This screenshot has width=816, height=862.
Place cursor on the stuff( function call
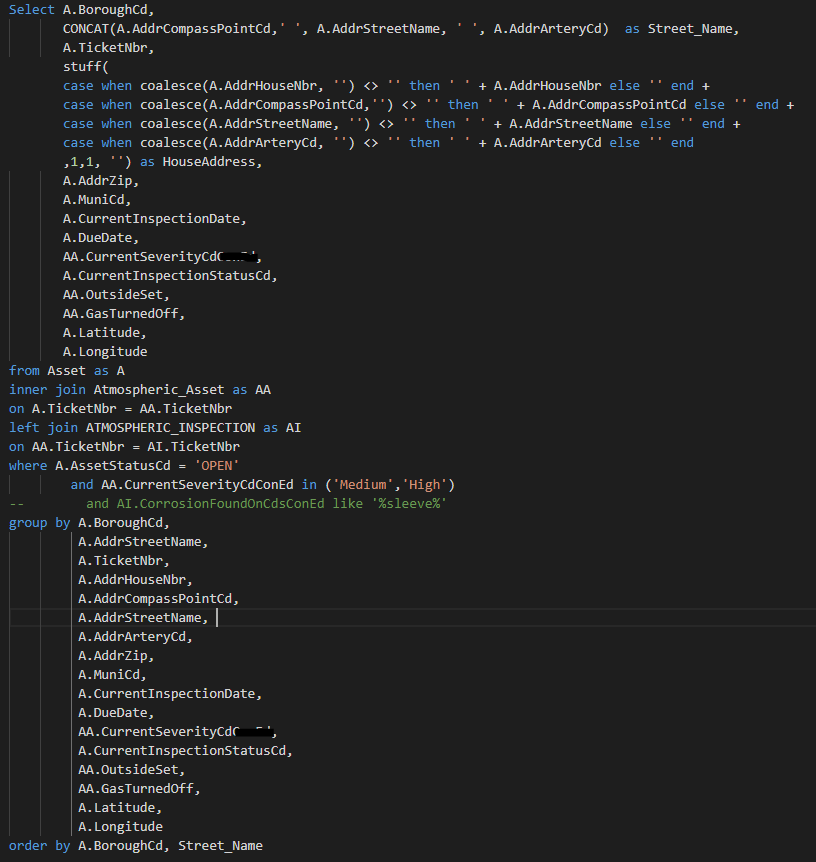pos(83,66)
